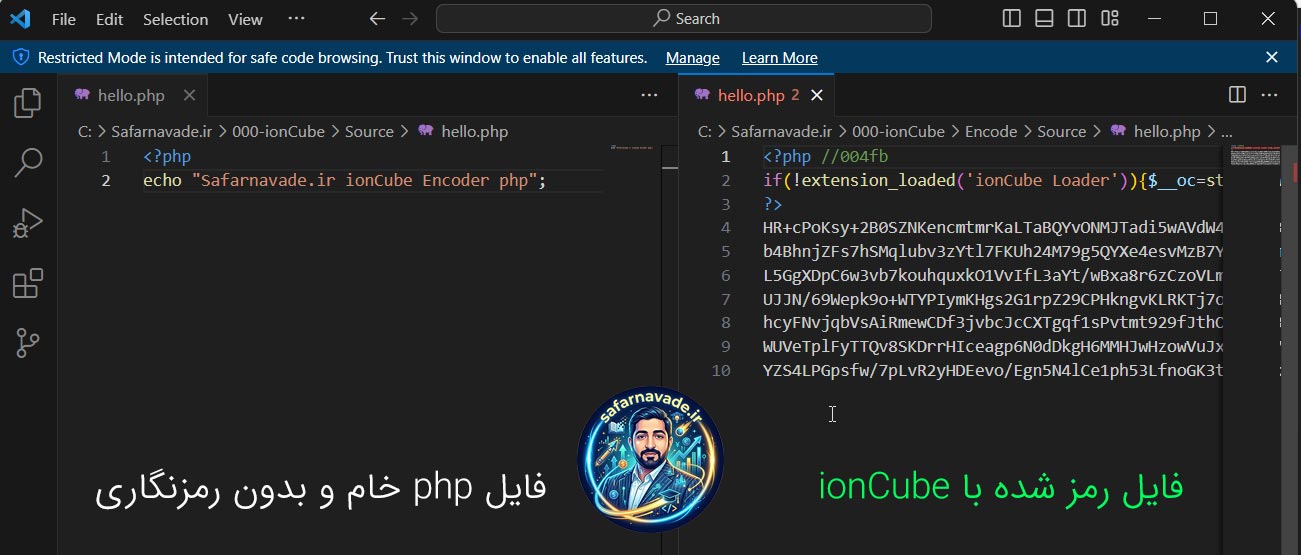Split the right editor group
The image size is (1301, 555).
[x=1237, y=95]
